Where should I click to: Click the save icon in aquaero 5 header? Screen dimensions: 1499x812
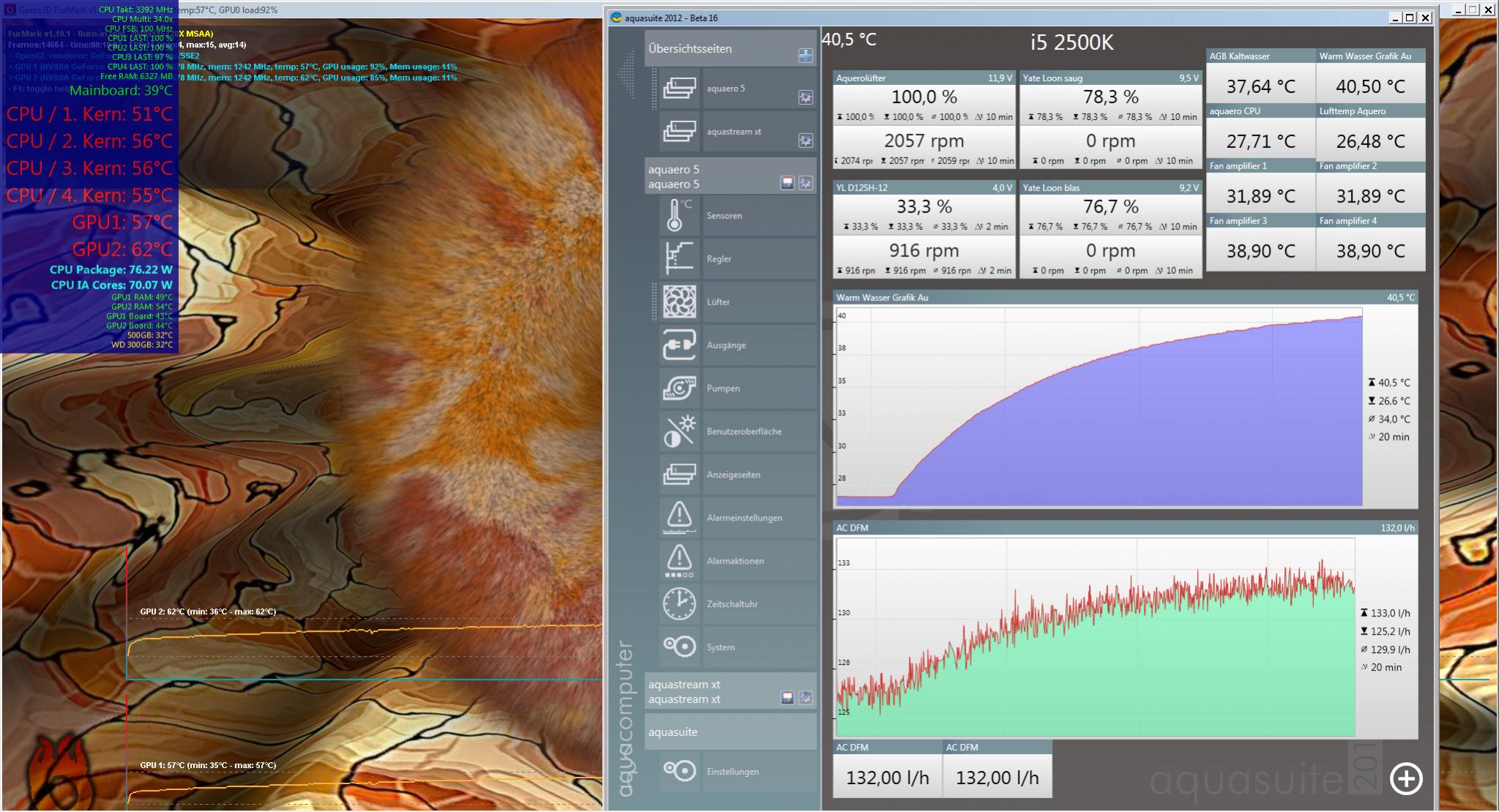[x=787, y=183]
